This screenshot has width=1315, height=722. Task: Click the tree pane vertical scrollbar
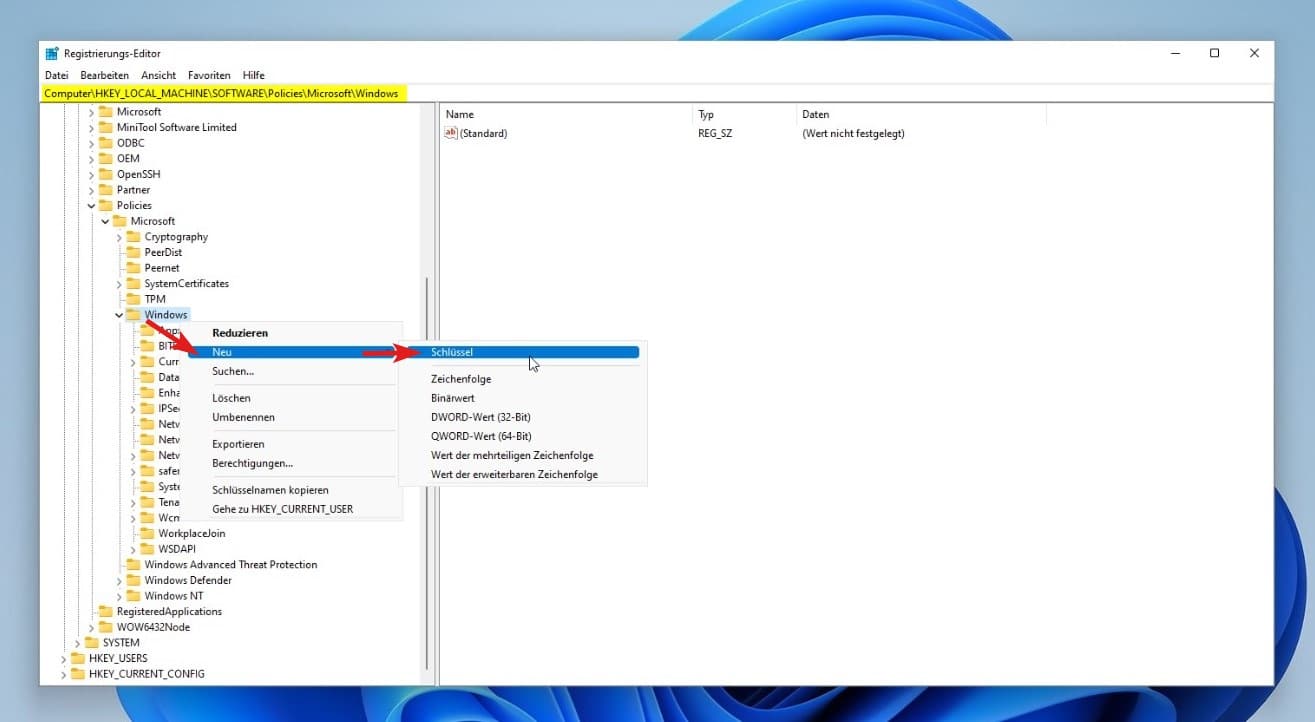[x=427, y=470]
